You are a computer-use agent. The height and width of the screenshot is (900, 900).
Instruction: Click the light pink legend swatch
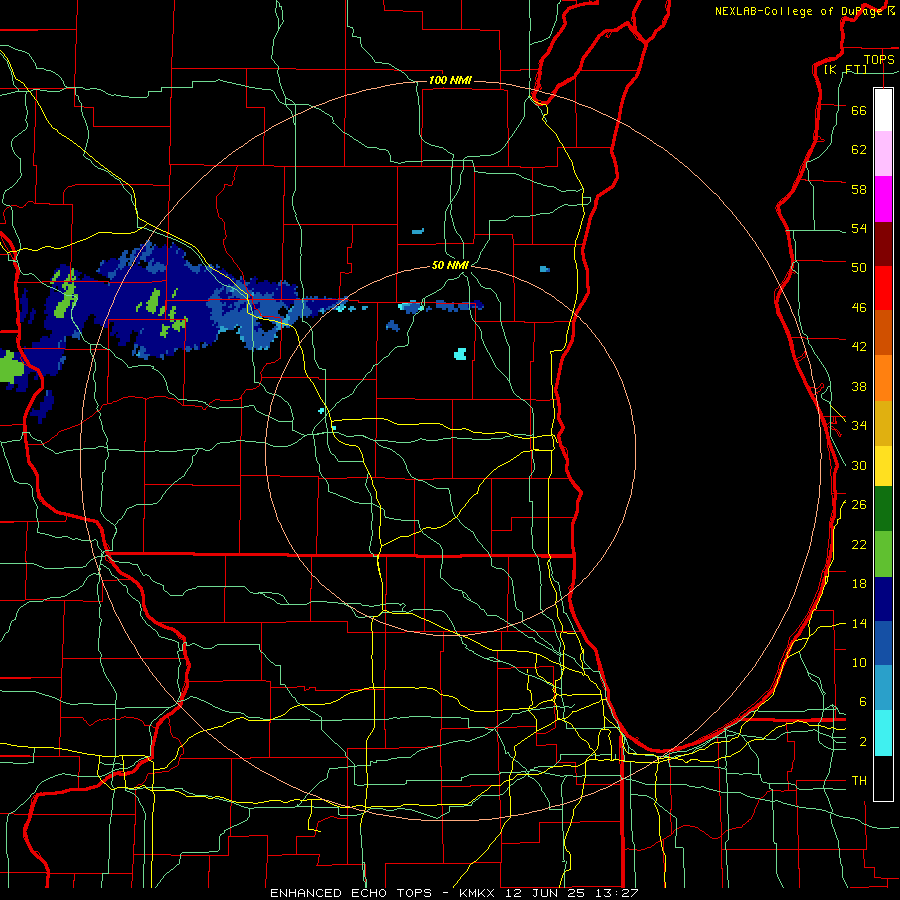point(883,154)
